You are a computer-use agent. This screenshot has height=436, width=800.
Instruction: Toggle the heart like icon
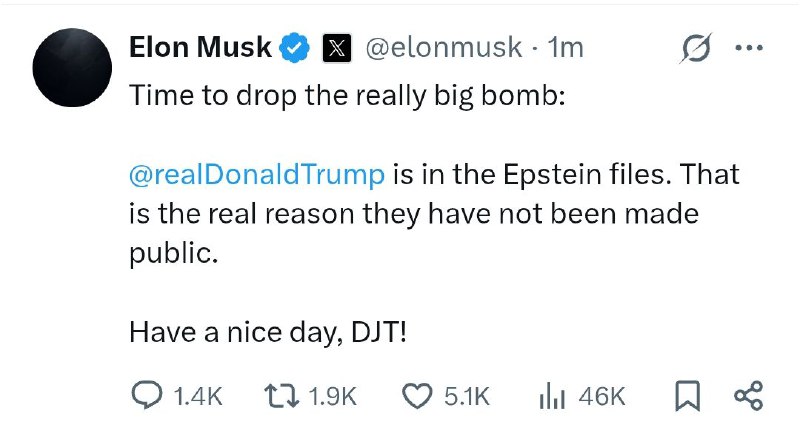(417, 396)
